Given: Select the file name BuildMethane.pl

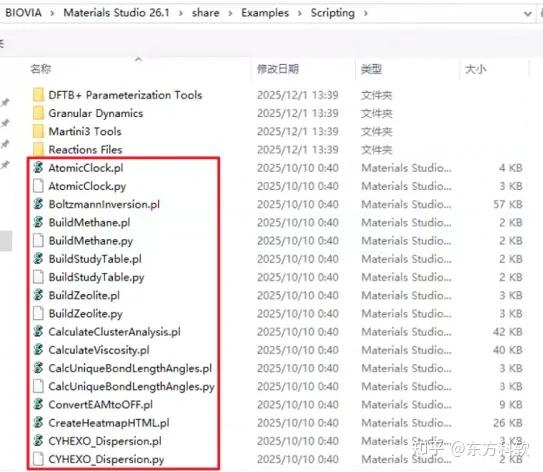Looking at the screenshot, I should [x=89, y=222].
